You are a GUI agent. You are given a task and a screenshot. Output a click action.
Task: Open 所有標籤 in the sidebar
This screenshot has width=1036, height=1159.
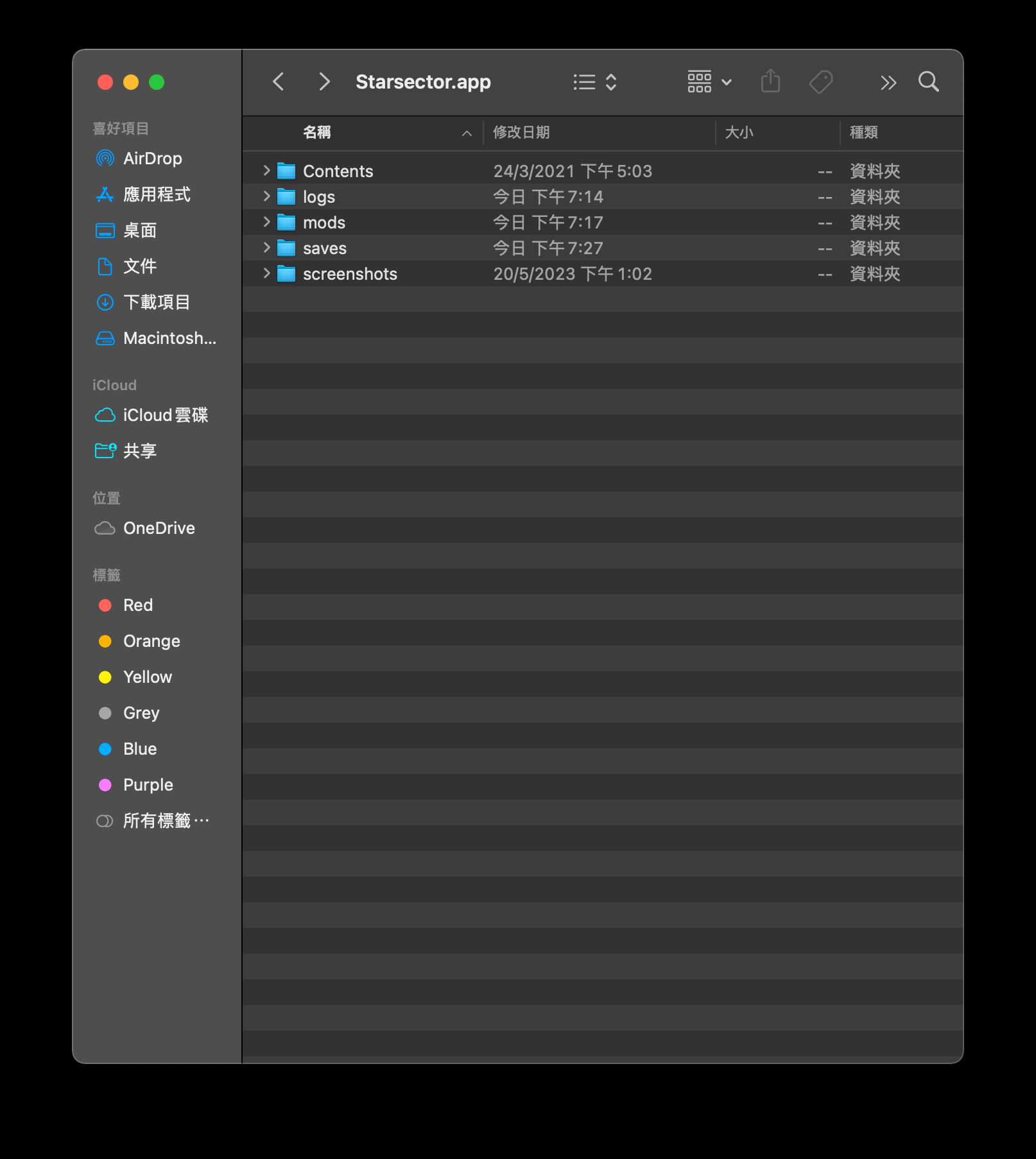[165, 821]
